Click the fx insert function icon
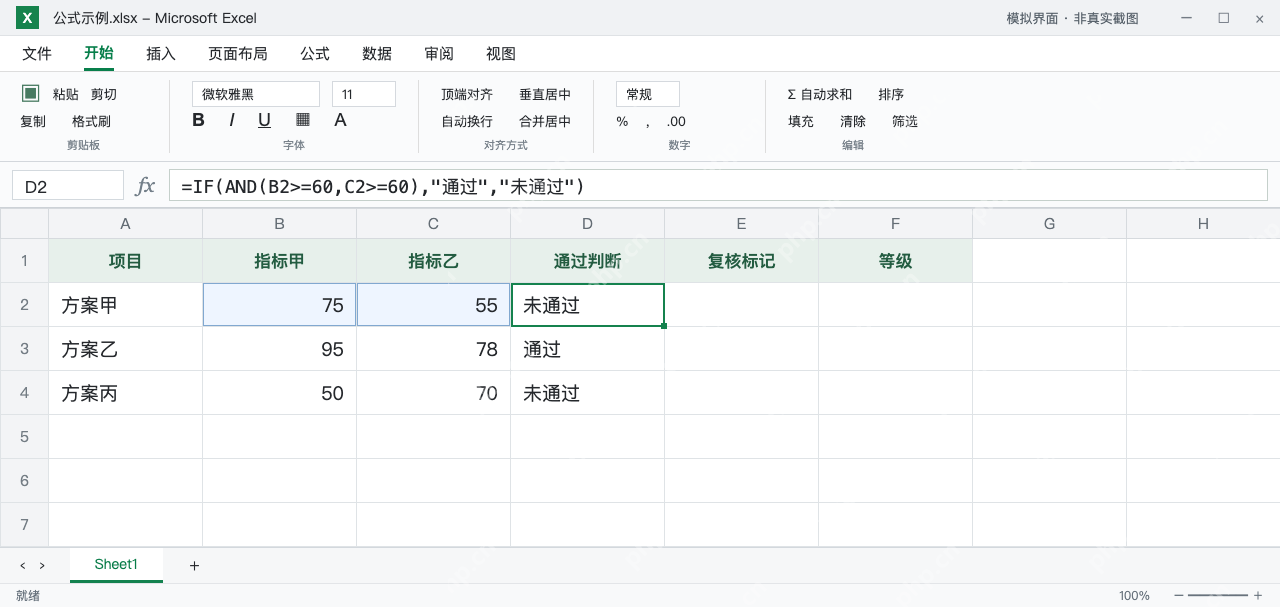The height and width of the screenshot is (608, 1280). tap(145, 185)
